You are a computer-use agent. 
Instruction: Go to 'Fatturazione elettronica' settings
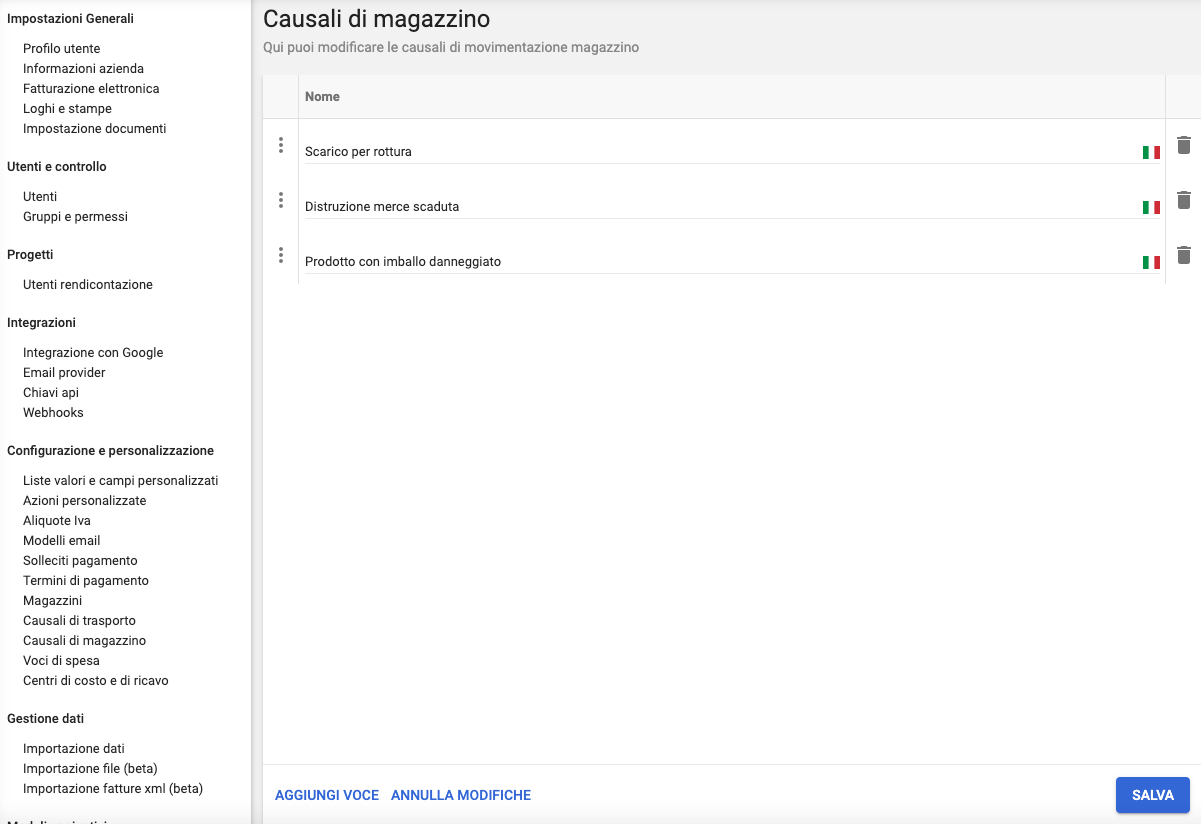(x=91, y=89)
